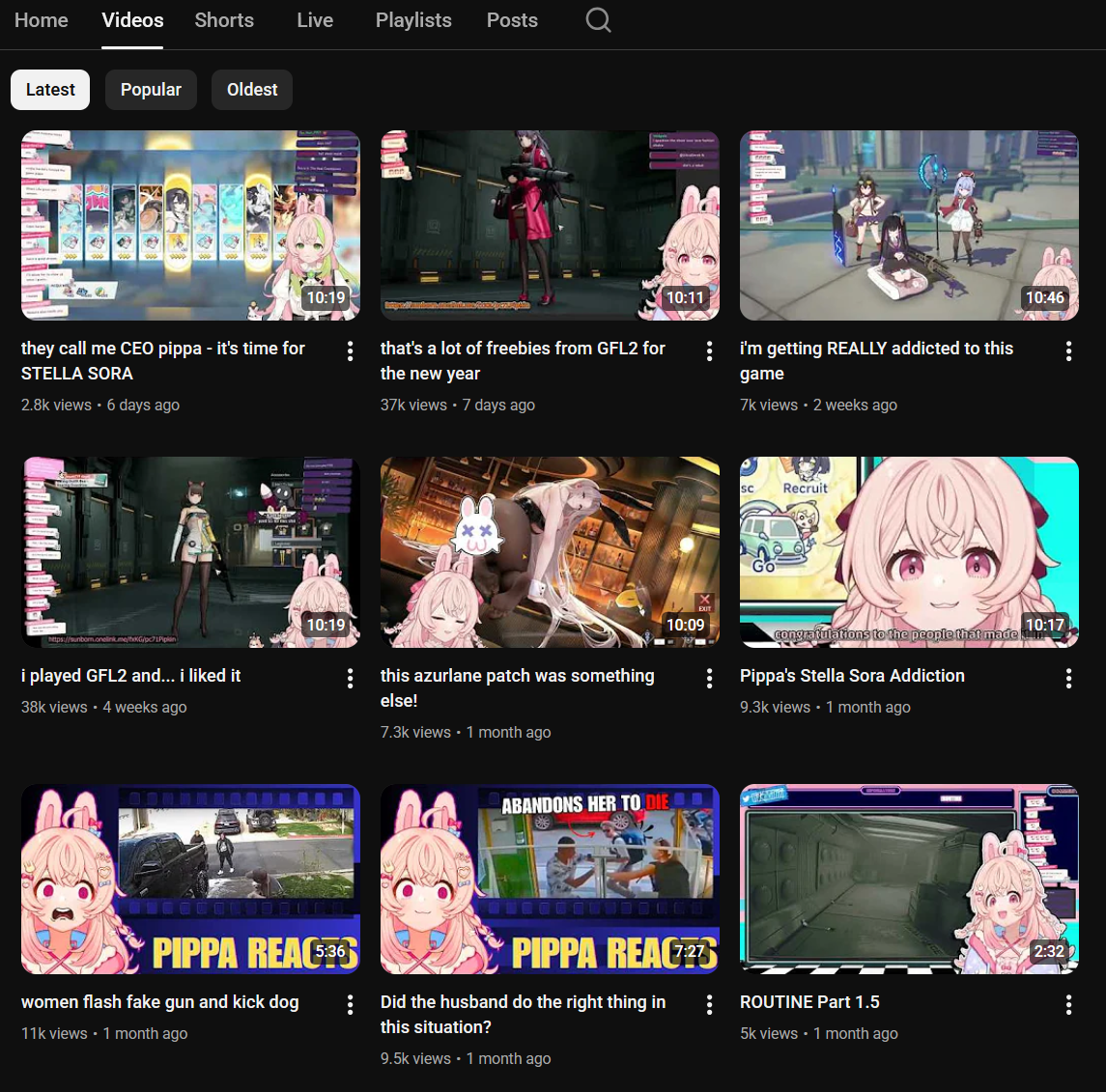Click '7.3k views • 1 month ago' text
The width and height of the screenshot is (1106, 1092).
[466, 733]
